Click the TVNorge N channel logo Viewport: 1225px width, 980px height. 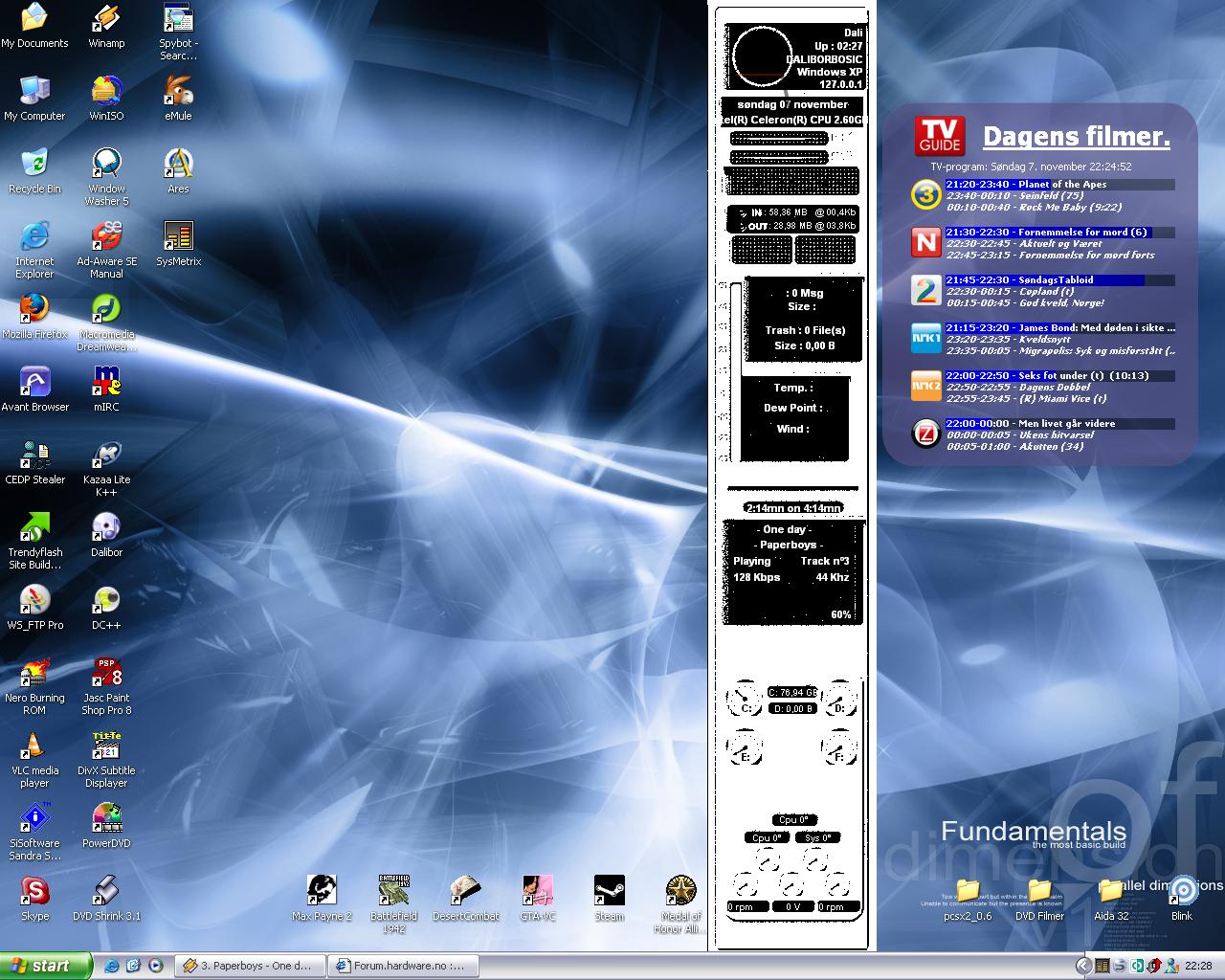pos(925,242)
